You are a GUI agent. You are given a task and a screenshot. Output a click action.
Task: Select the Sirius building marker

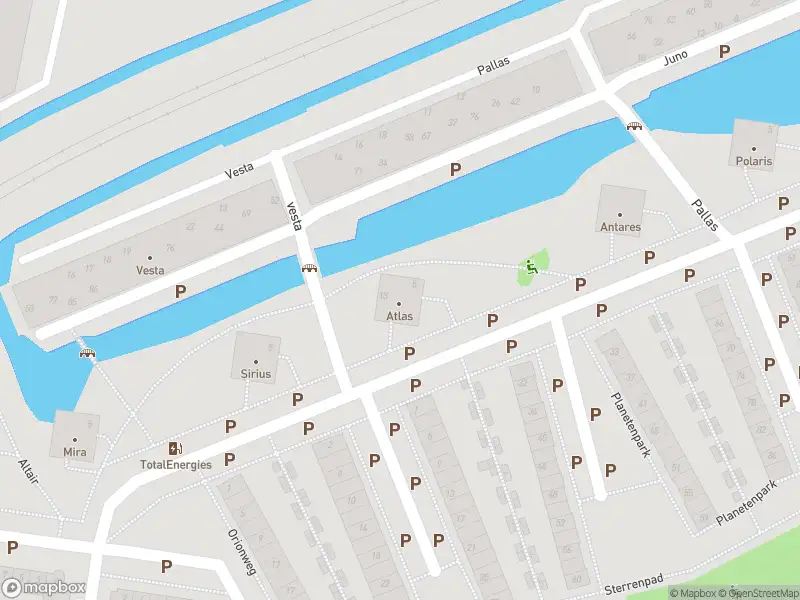tap(256, 362)
